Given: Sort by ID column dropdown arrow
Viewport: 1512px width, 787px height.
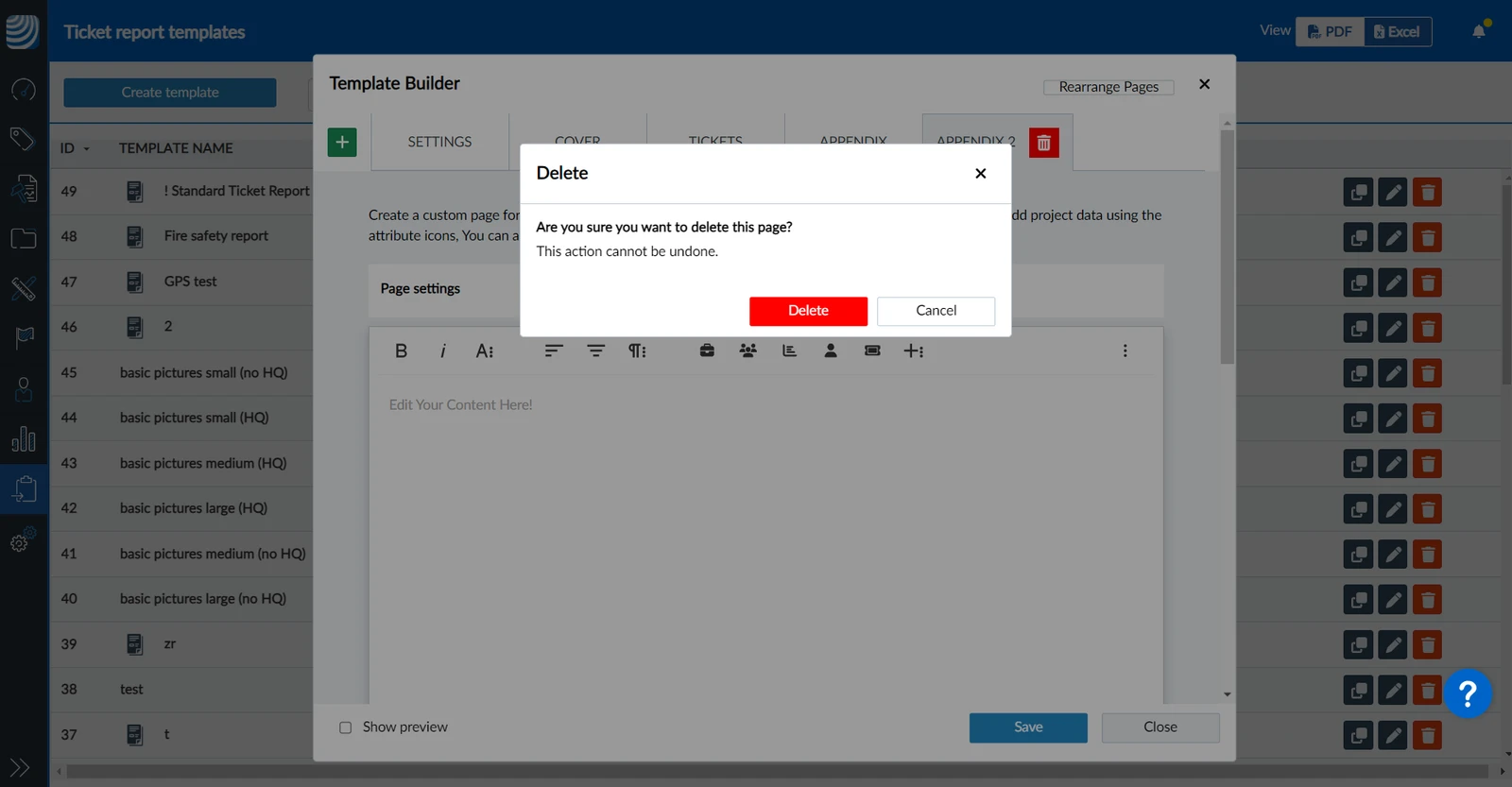Looking at the screenshot, I should (86, 149).
